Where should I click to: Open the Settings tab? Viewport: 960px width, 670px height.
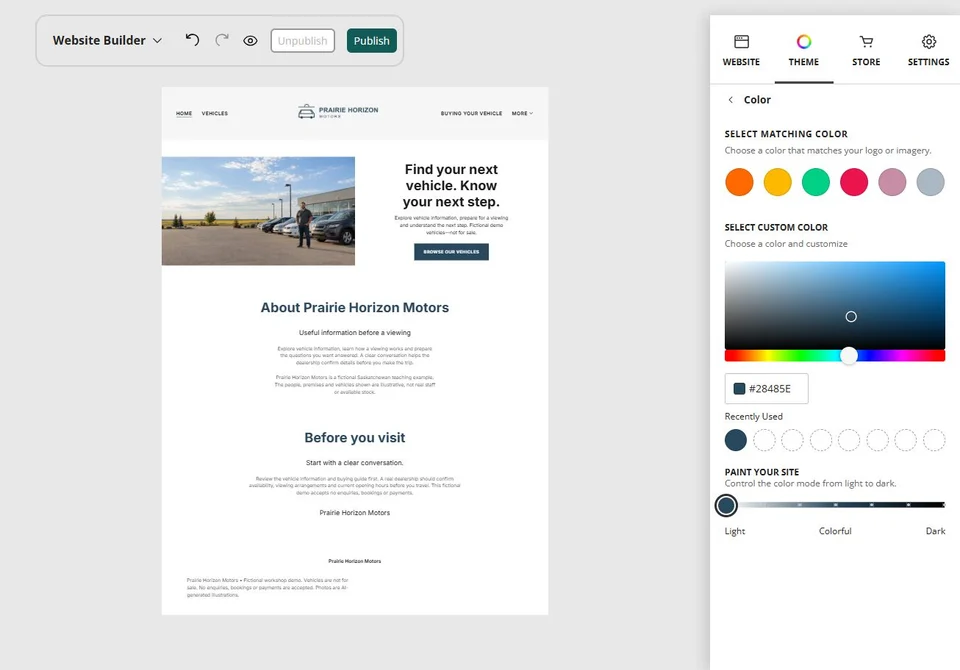tap(929, 50)
